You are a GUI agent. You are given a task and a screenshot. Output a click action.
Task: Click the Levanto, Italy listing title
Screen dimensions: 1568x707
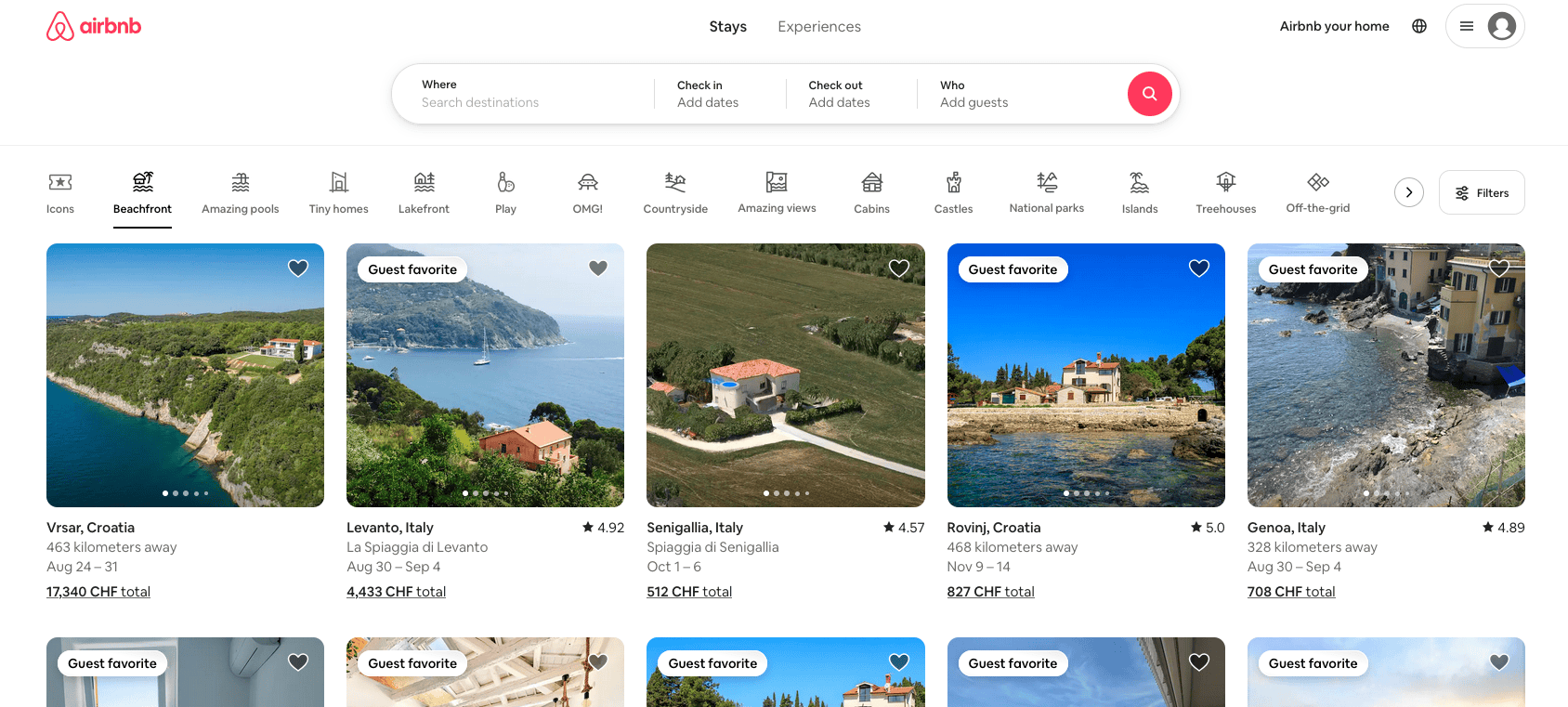(390, 528)
